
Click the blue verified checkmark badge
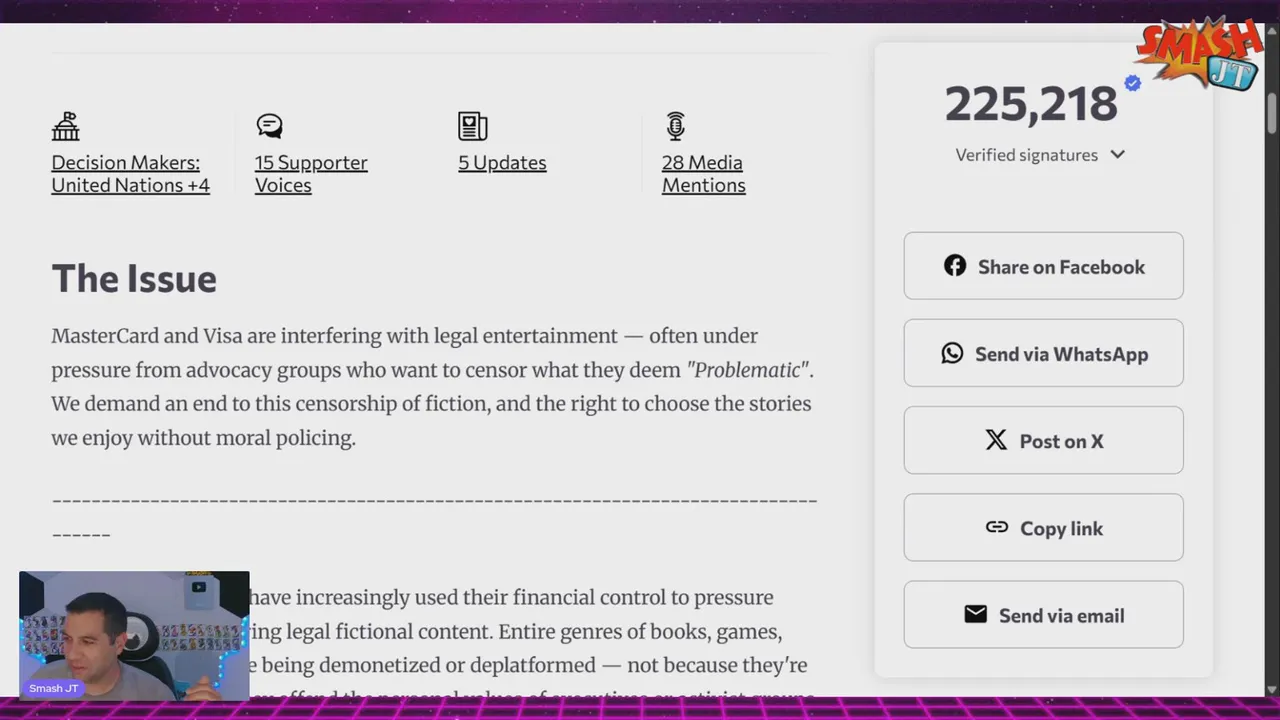tap(1132, 83)
